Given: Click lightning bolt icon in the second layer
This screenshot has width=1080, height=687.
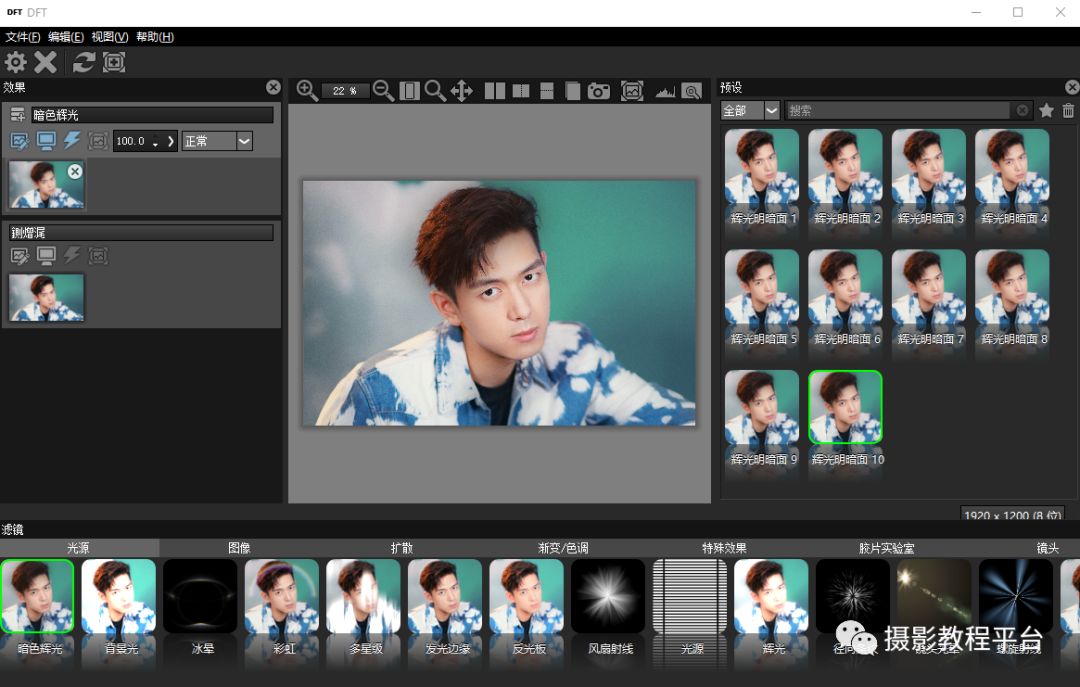Looking at the screenshot, I should (x=72, y=256).
